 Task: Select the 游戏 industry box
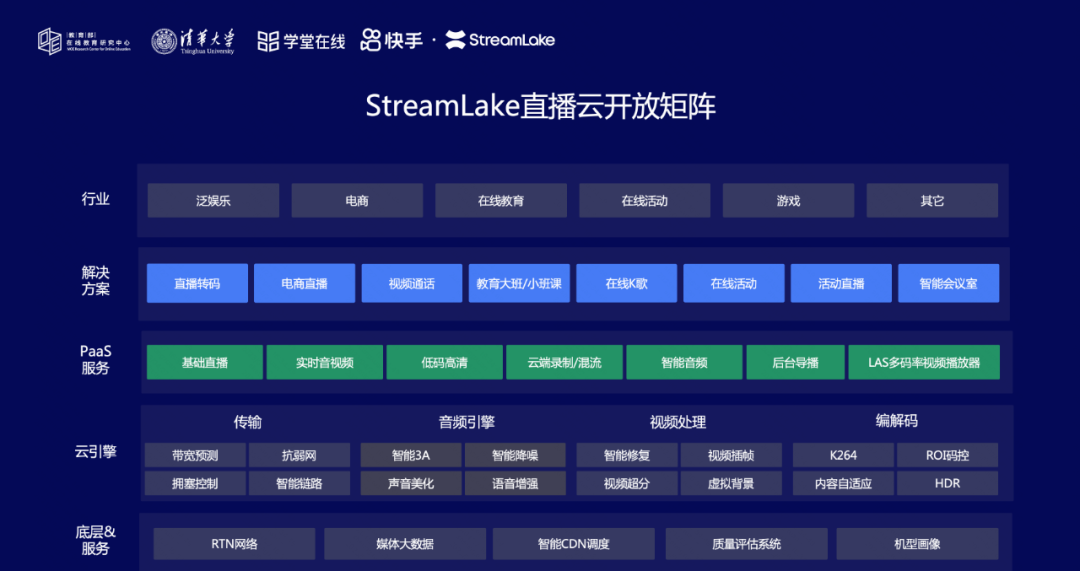[789, 201]
